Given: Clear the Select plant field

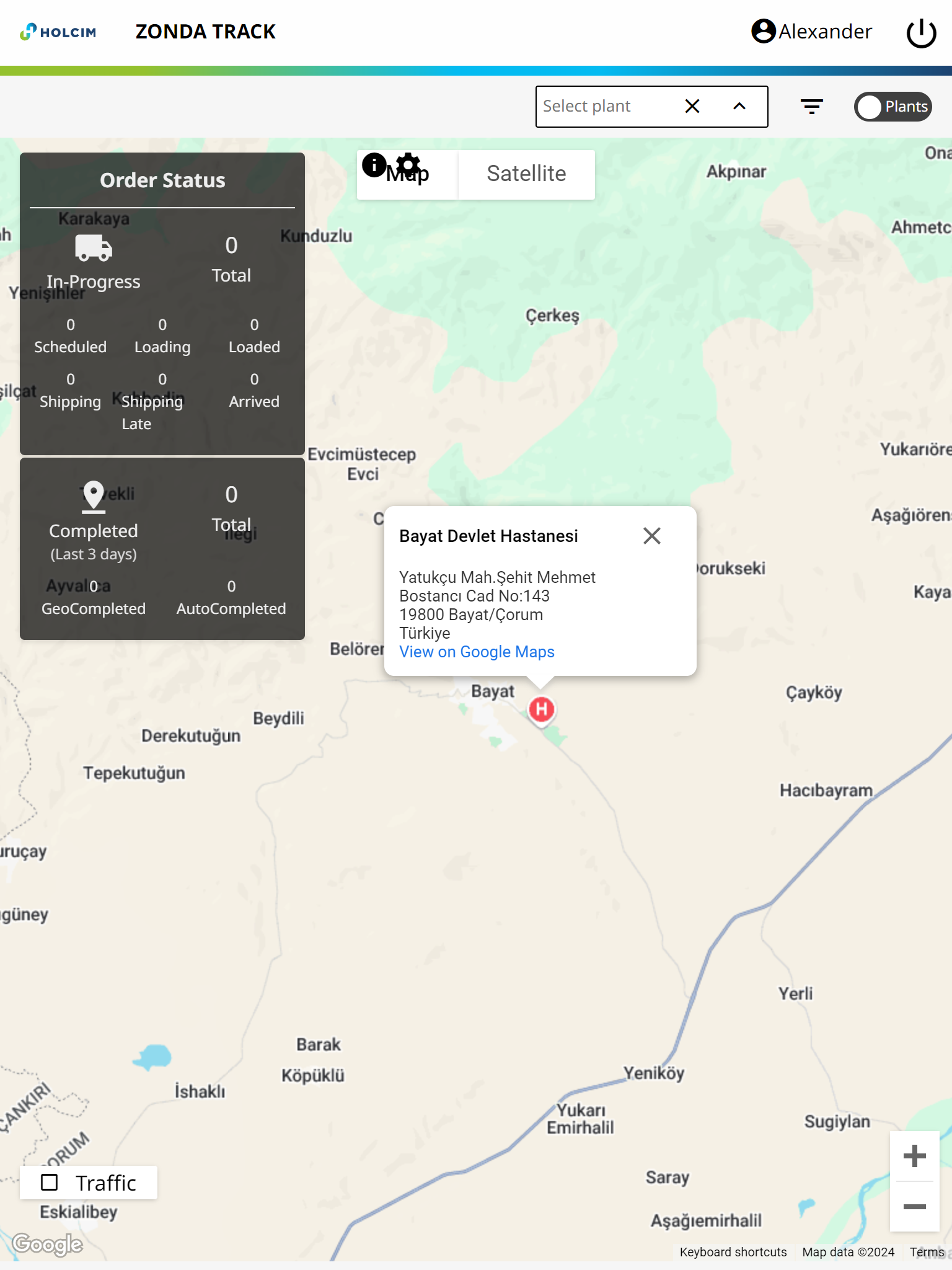Looking at the screenshot, I should pyautogui.click(x=692, y=107).
